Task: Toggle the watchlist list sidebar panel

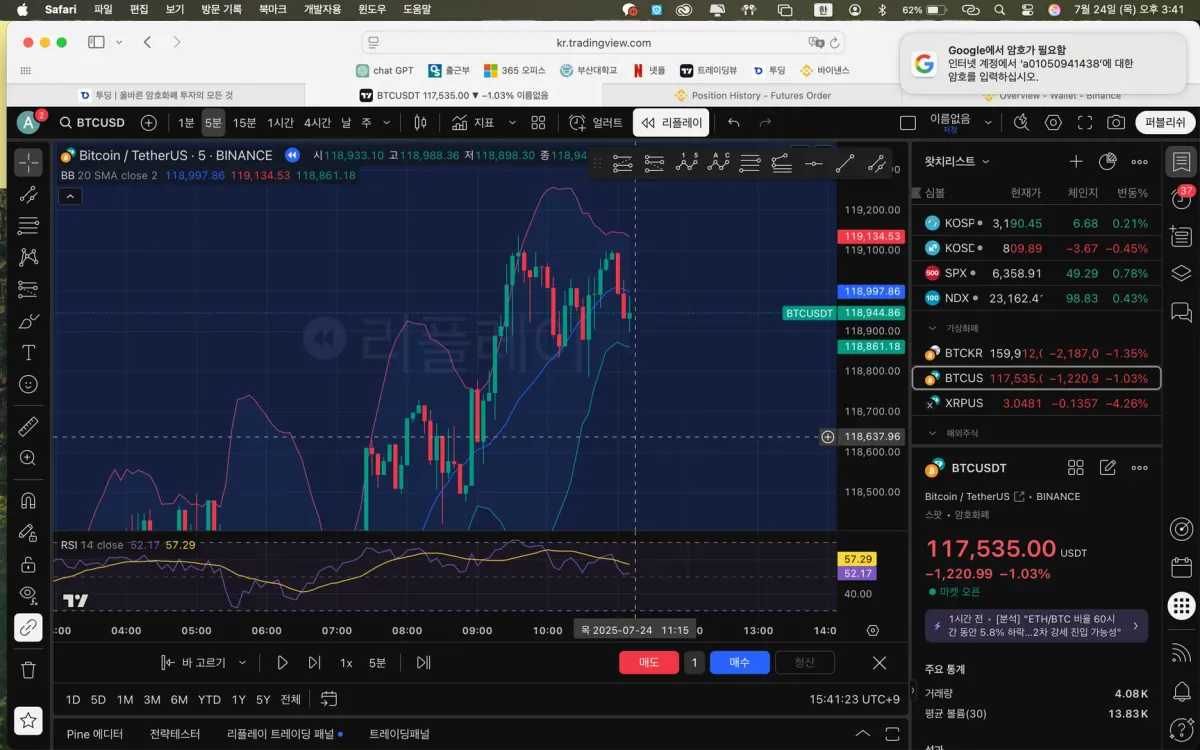Action: [x=1182, y=161]
